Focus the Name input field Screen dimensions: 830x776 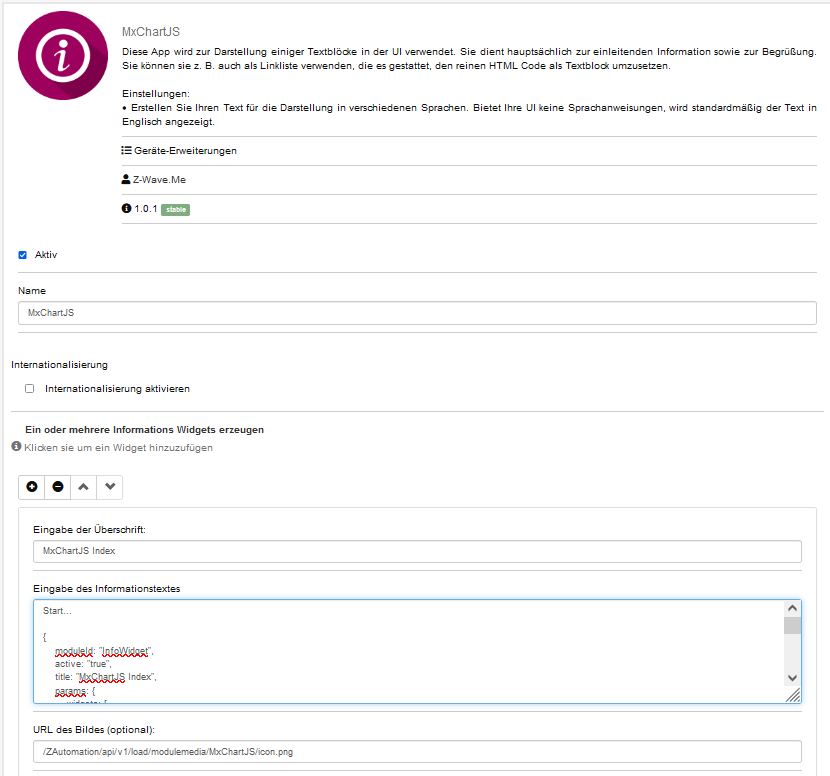[417, 313]
